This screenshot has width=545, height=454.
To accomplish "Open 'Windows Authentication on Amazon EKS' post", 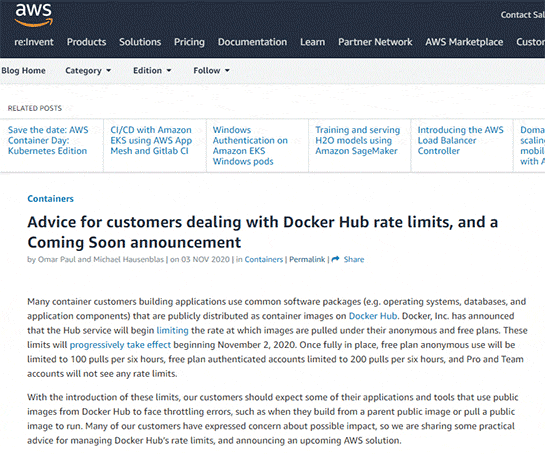I will 250,146.
